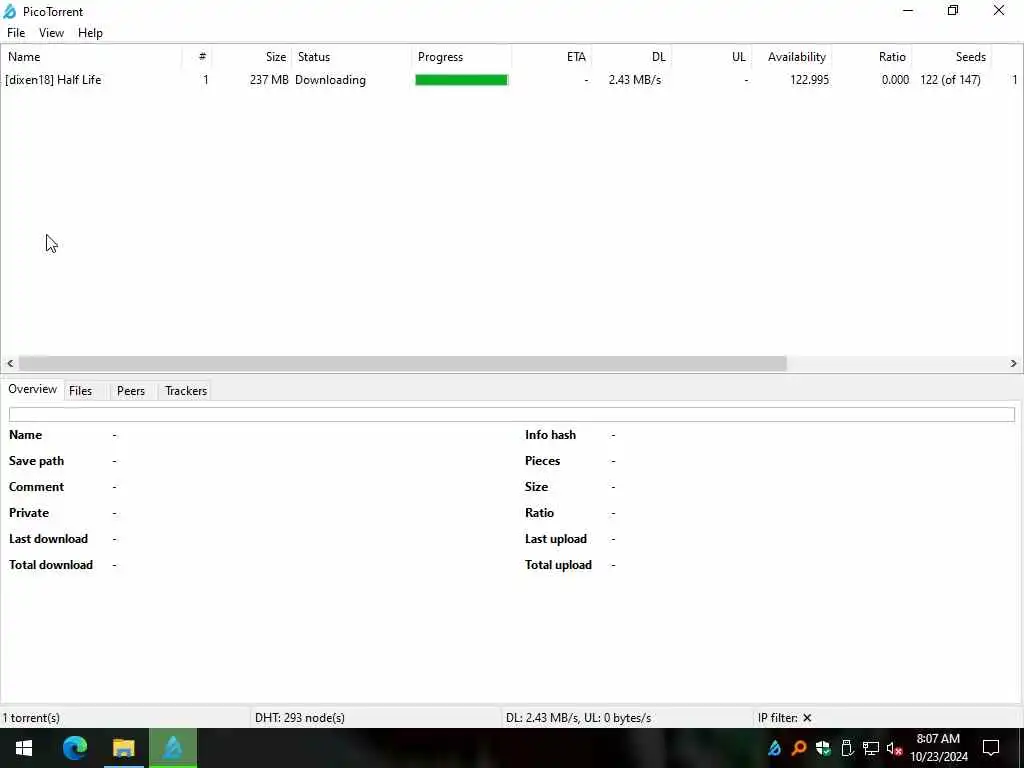The width and height of the screenshot is (1024, 768).
Task: Open the File menu
Action: pyautogui.click(x=16, y=33)
